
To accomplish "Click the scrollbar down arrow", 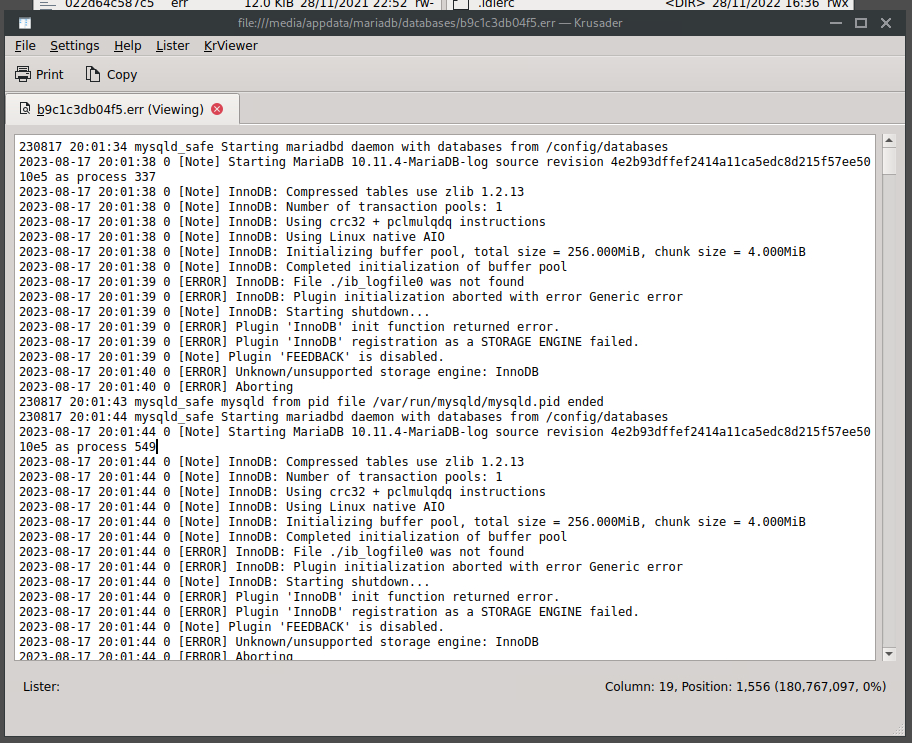I will 889,654.
